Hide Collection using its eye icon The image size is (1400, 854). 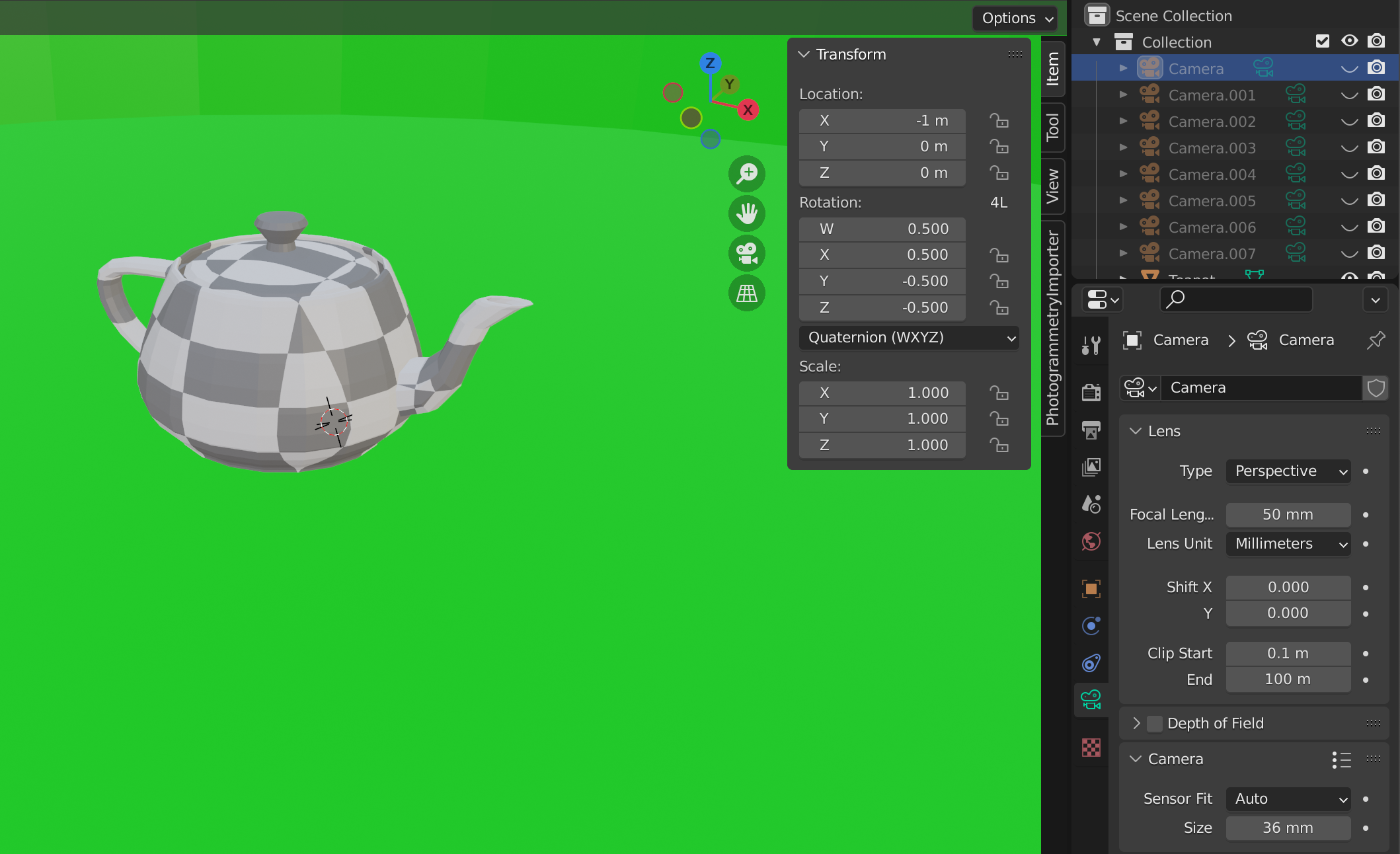click(1348, 41)
